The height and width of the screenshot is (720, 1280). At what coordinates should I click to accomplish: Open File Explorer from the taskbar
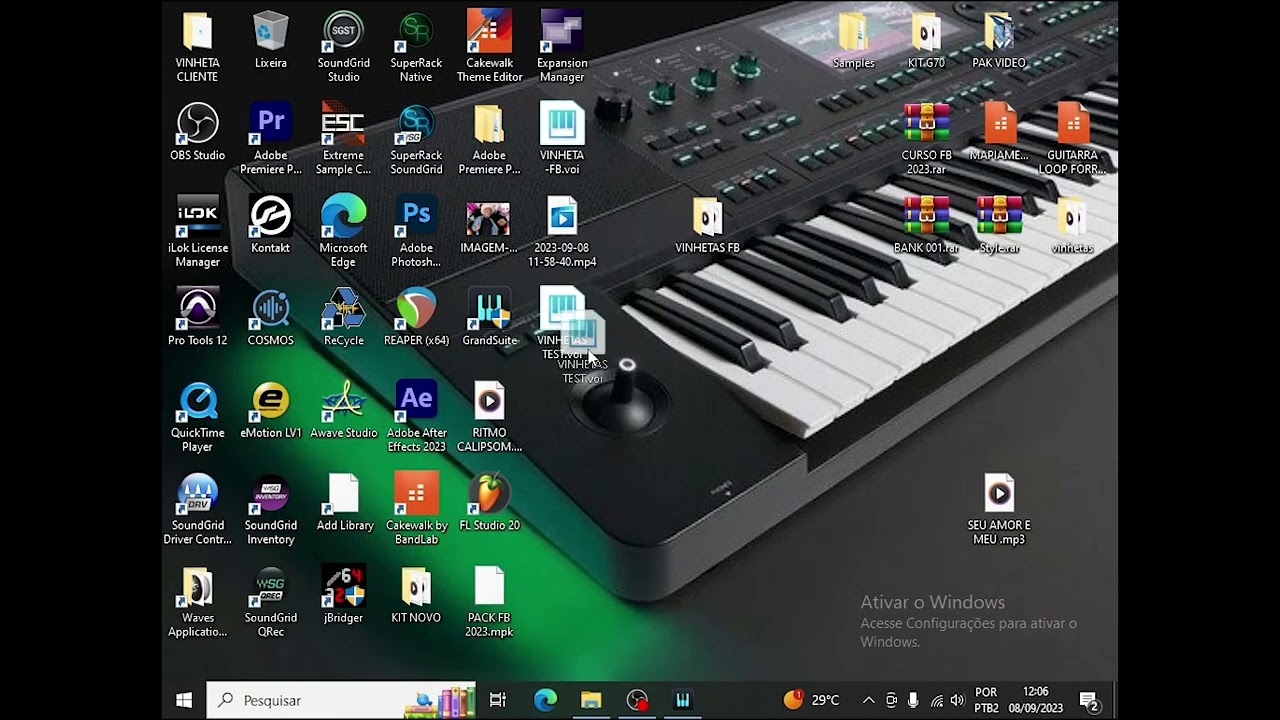click(x=591, y=700)
